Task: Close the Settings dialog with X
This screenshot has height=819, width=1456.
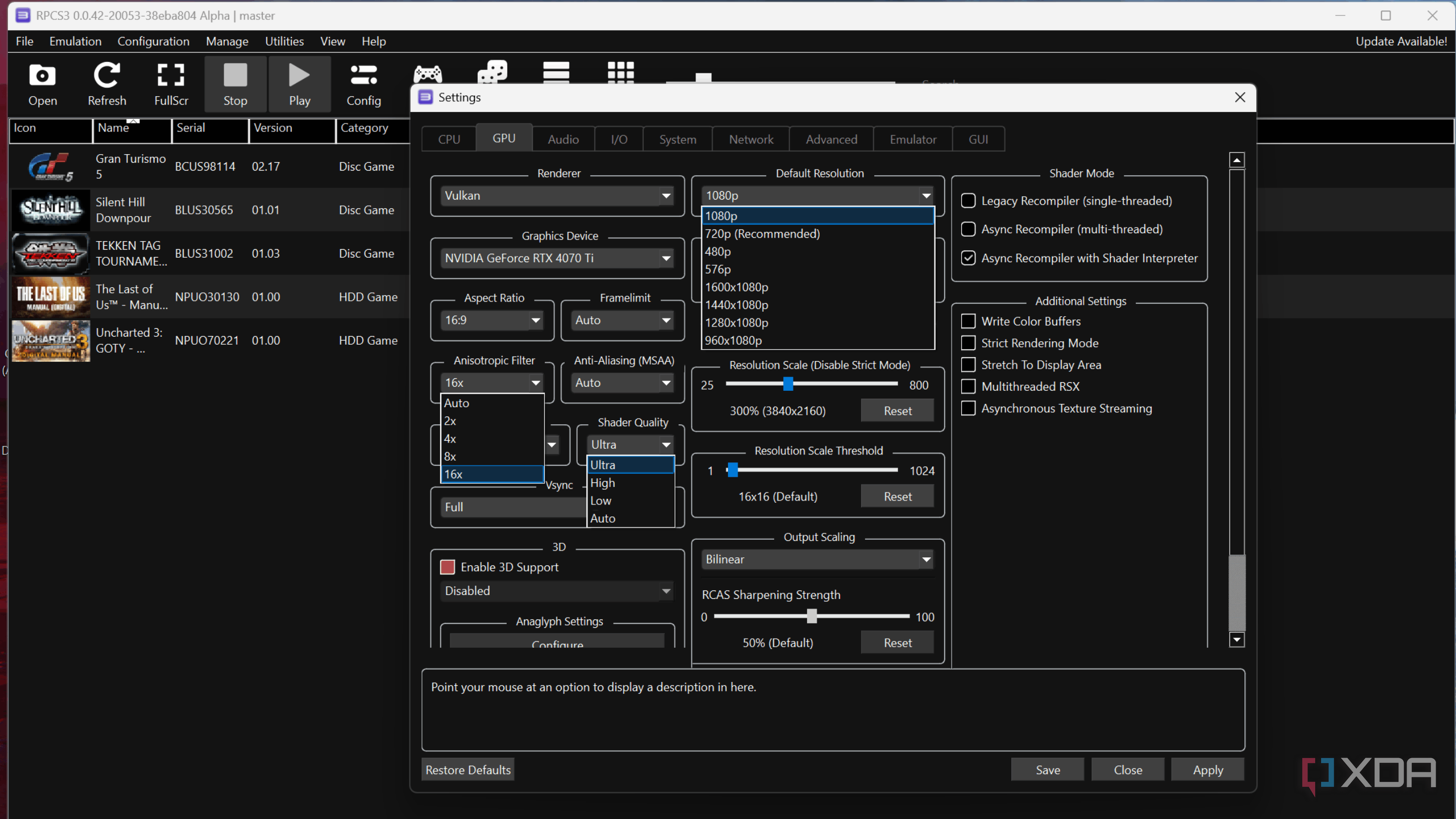Action: (x=1240, y=97)
